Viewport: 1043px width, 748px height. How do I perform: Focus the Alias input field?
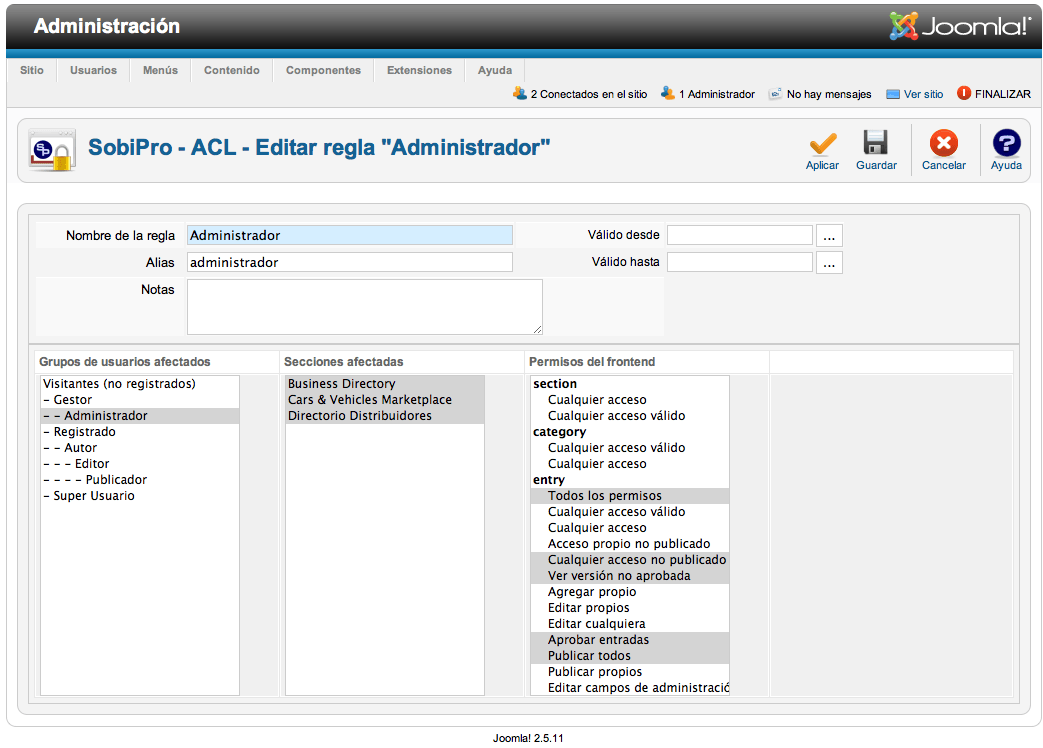(x=350, y=262)
